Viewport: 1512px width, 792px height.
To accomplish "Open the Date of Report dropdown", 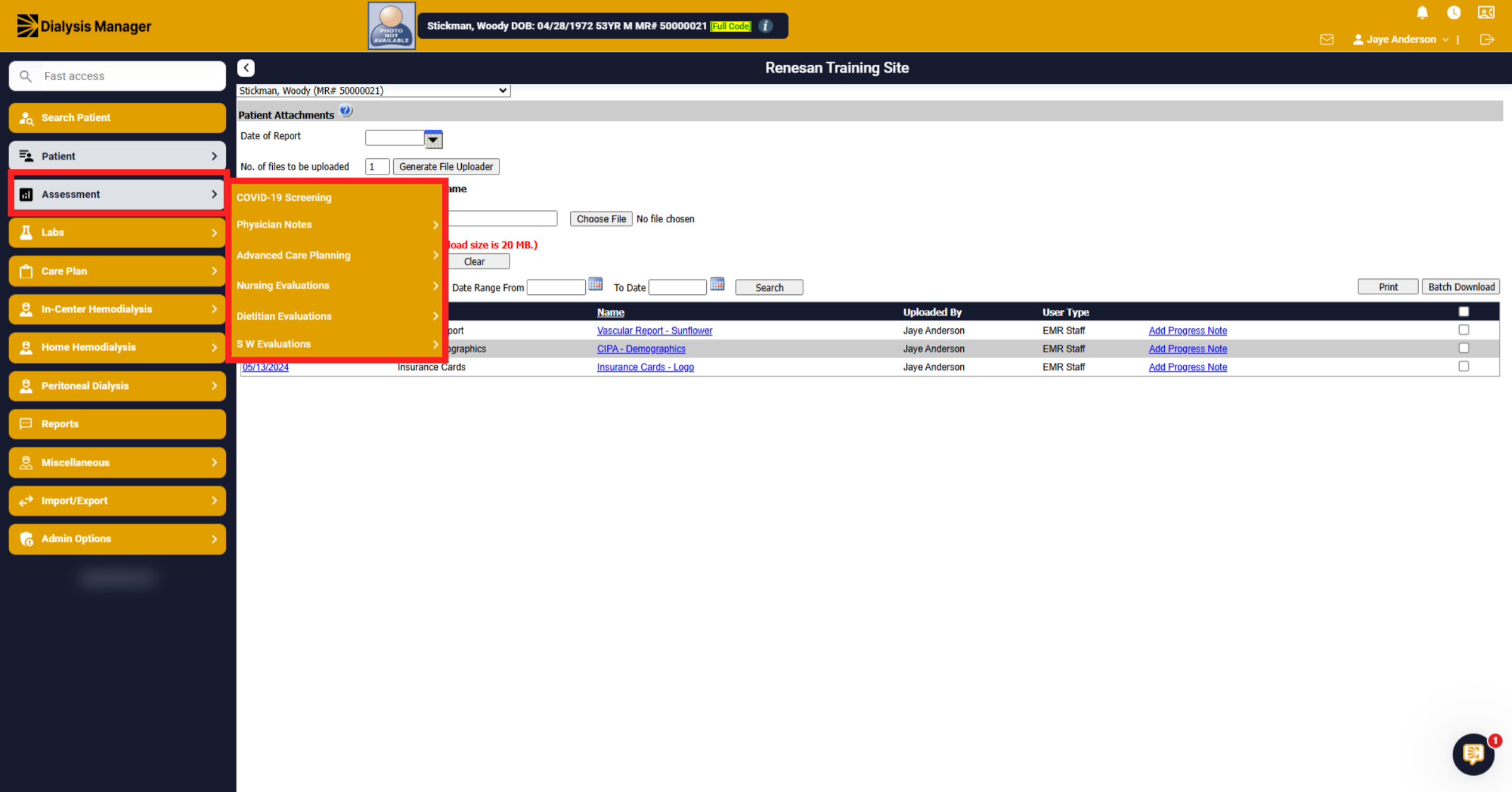I will pos(433,139).
